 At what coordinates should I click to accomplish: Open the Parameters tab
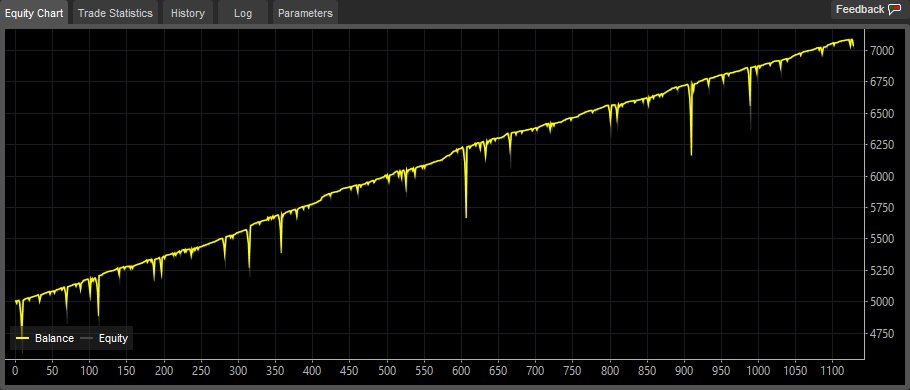[305, 13]
